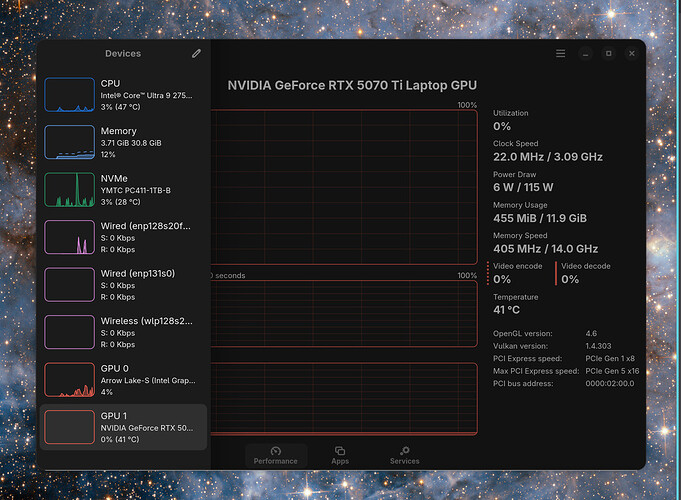Image resolution: width=681 pixels, height=500 pixels.
Task: Minimize the Mission Center window
Action: (585, 53)
